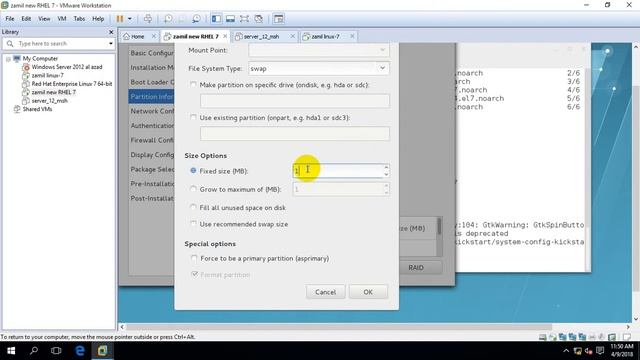Select Package Selection in Kickstart sidebar
Viewport: 640px width, 360px height.
coord(152,169)
